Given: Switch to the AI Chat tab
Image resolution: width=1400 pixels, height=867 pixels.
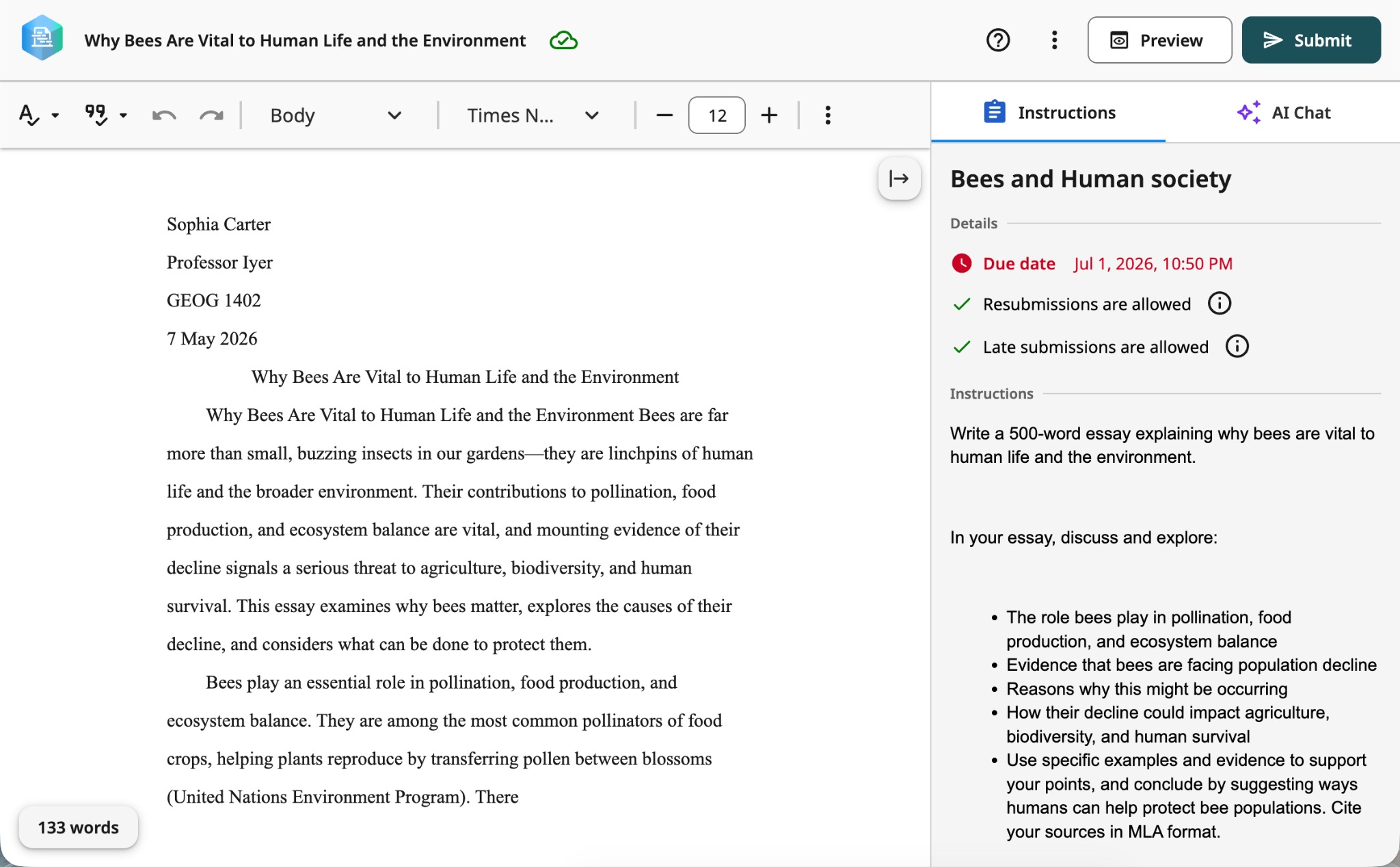Looking at the screenshot, I should coord(1283,113).
